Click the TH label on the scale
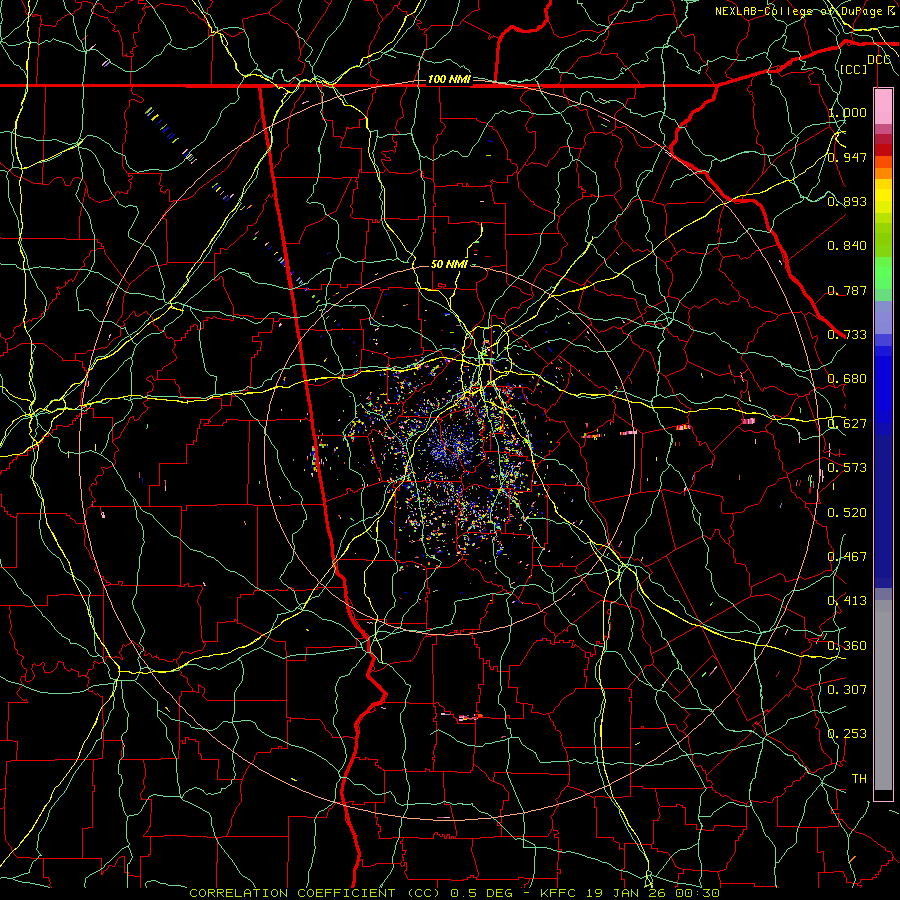The image size is (900, 900). (859, 779)
